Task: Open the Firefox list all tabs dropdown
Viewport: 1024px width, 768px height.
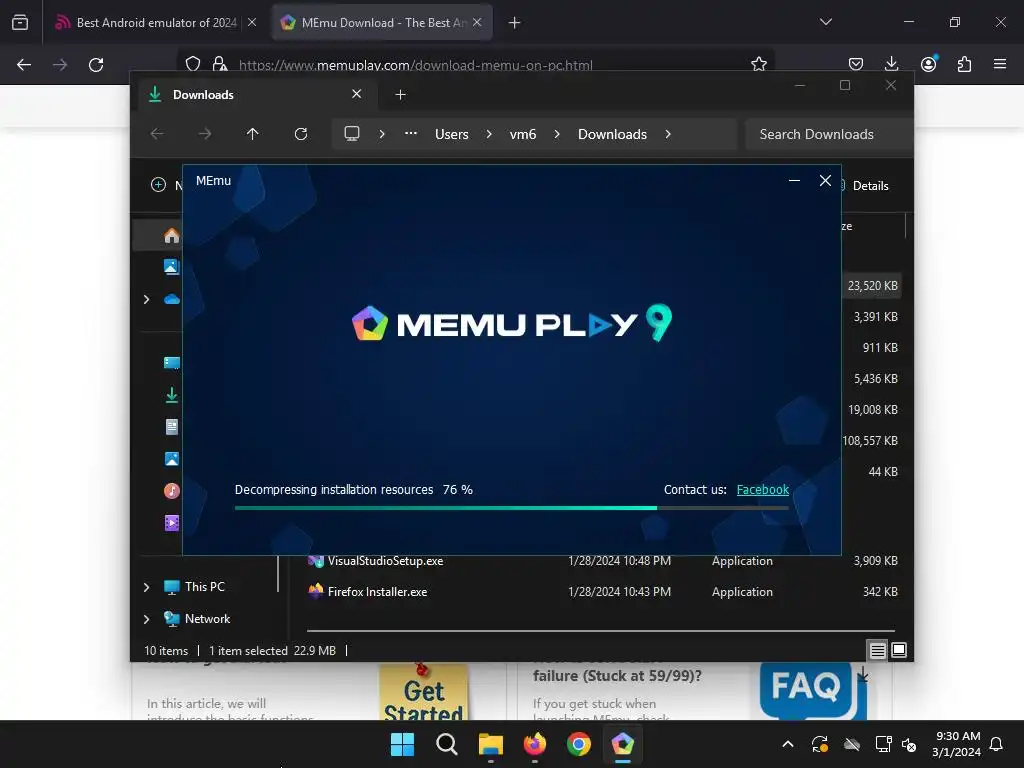Action: 825,22
